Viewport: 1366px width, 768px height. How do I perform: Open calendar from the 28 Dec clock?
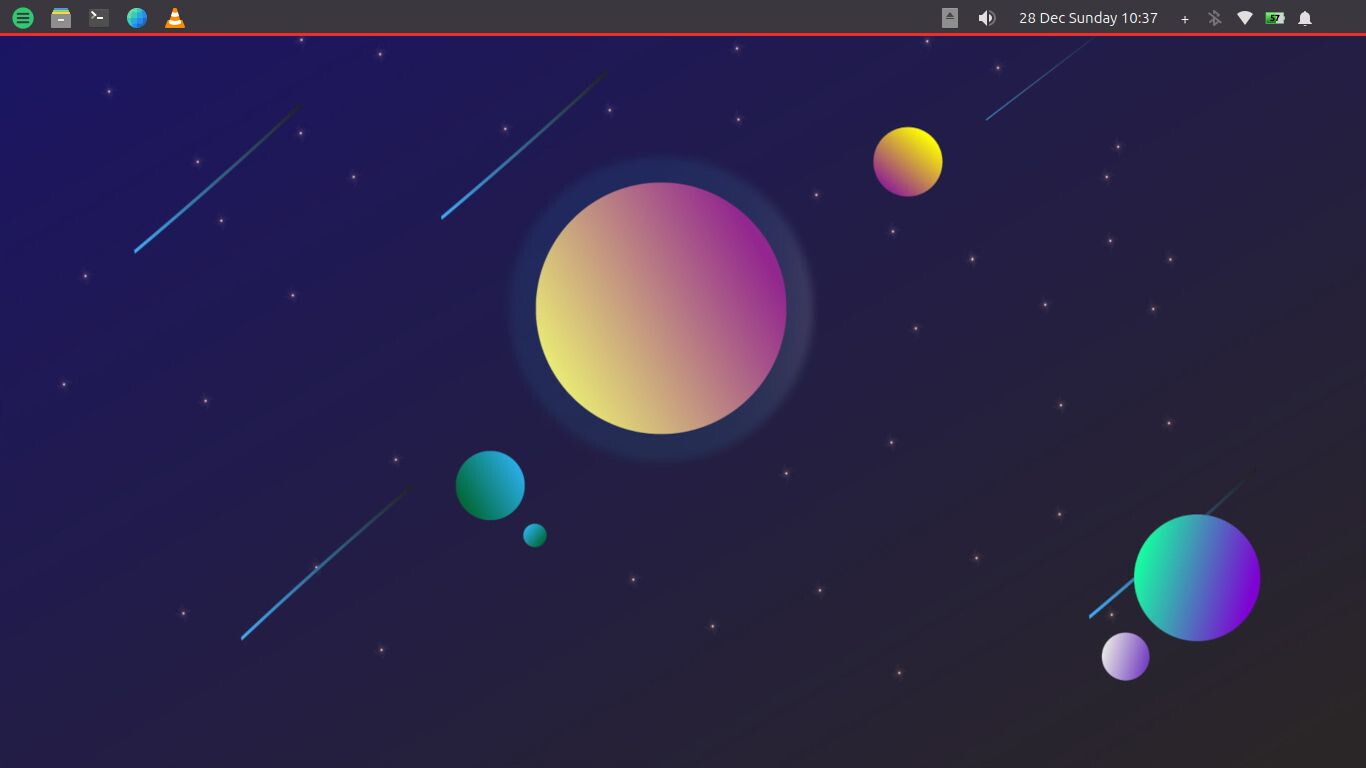(x=1088, y=18)
